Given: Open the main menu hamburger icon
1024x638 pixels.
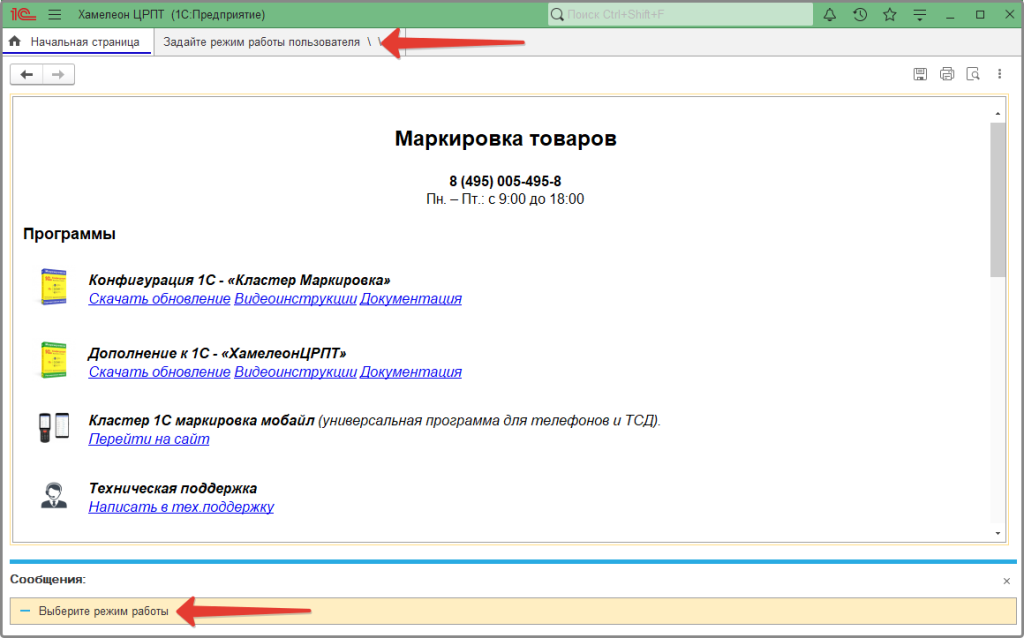Looking at the screenshot, I should (x=54, y=14).
